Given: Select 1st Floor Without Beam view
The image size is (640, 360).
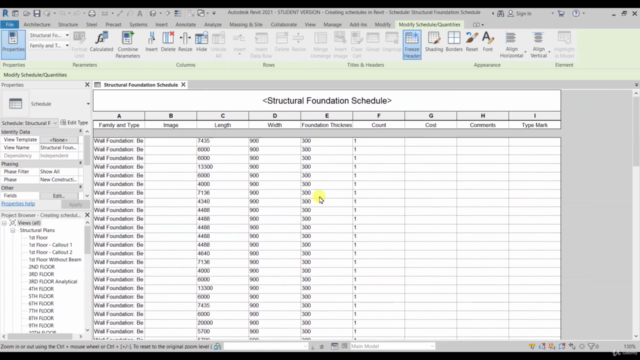Looking at the screenshot, I should (55, 260).
